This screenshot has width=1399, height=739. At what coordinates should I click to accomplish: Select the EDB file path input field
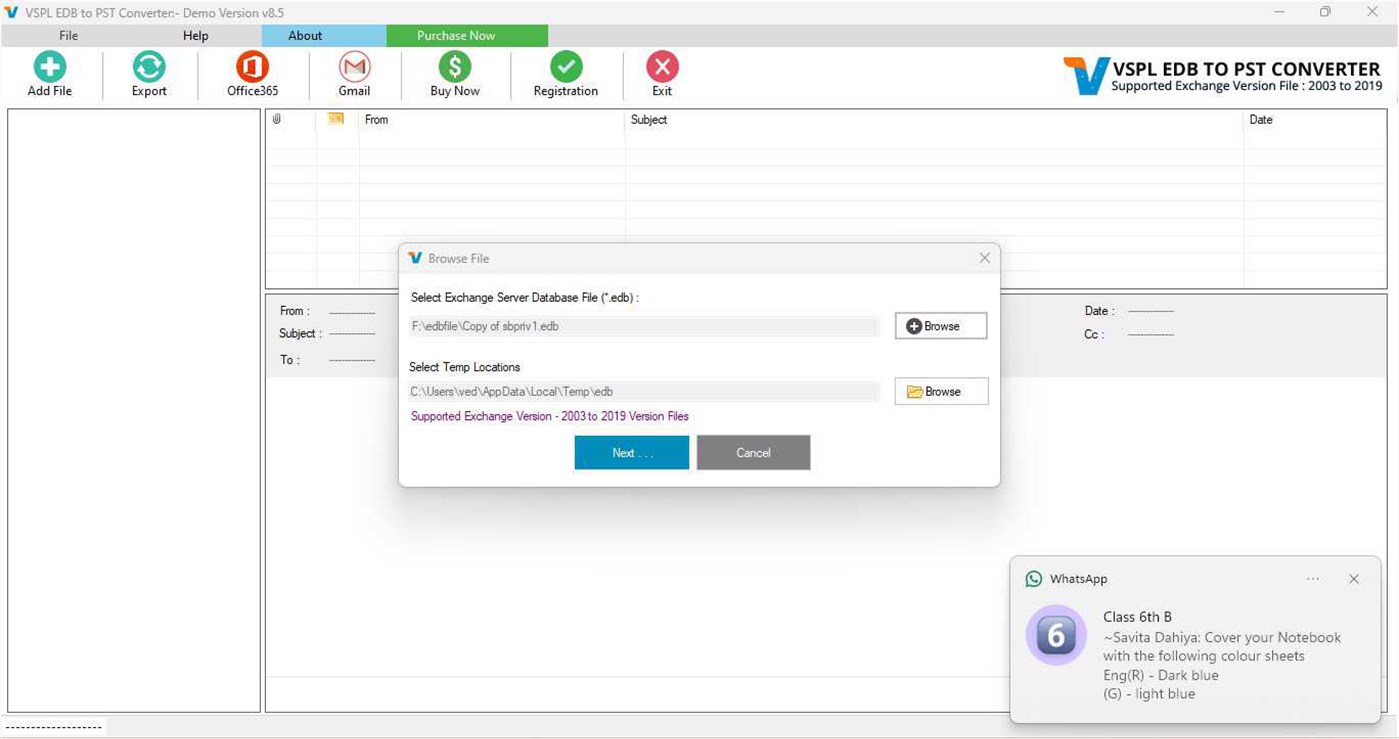[644, 326]
